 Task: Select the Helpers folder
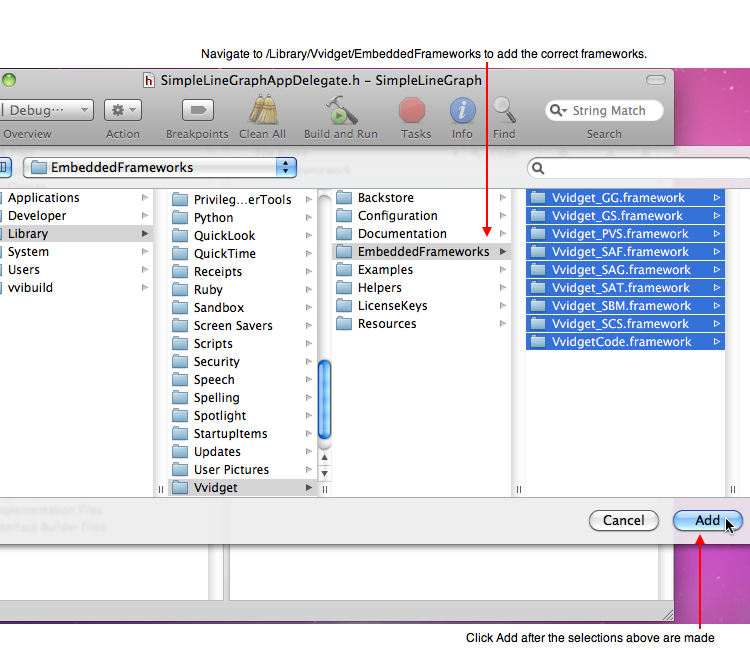click(421, 287)
